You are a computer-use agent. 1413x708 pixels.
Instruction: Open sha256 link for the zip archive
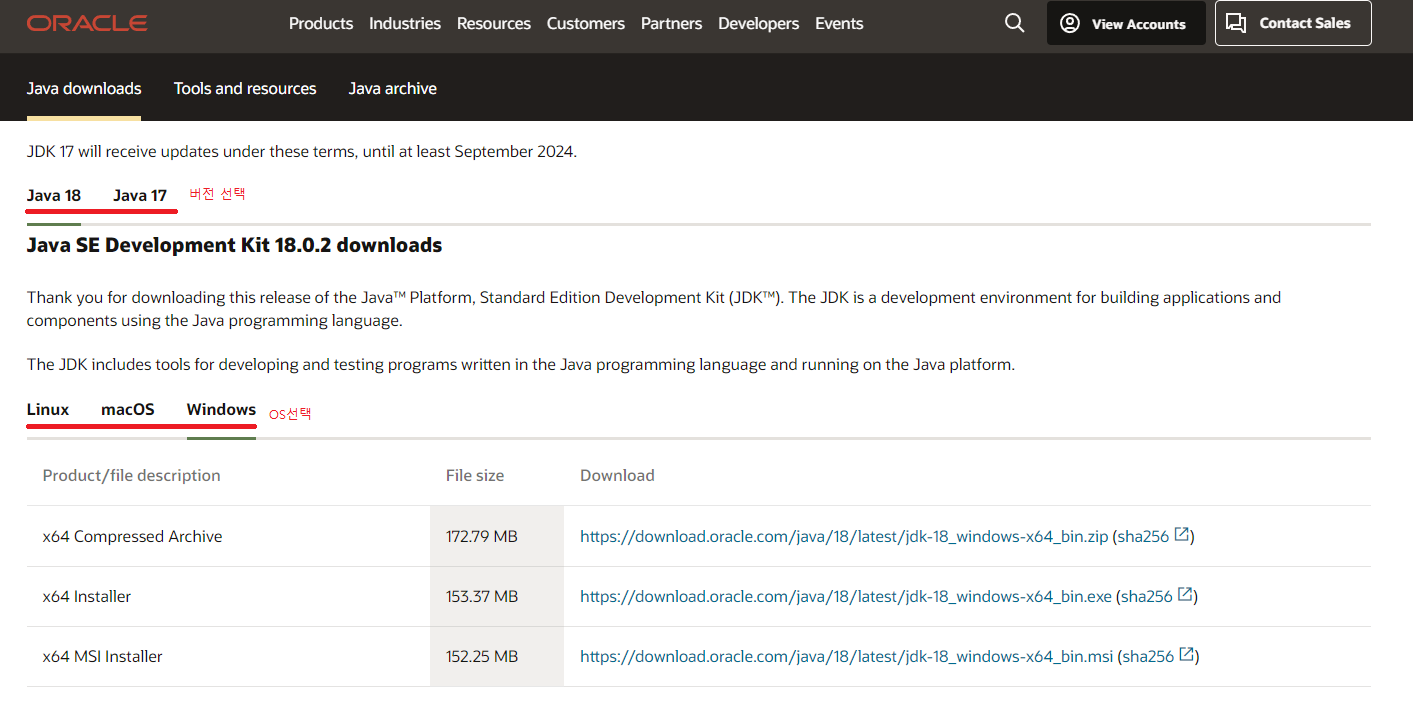click(x=1143, y=536)
